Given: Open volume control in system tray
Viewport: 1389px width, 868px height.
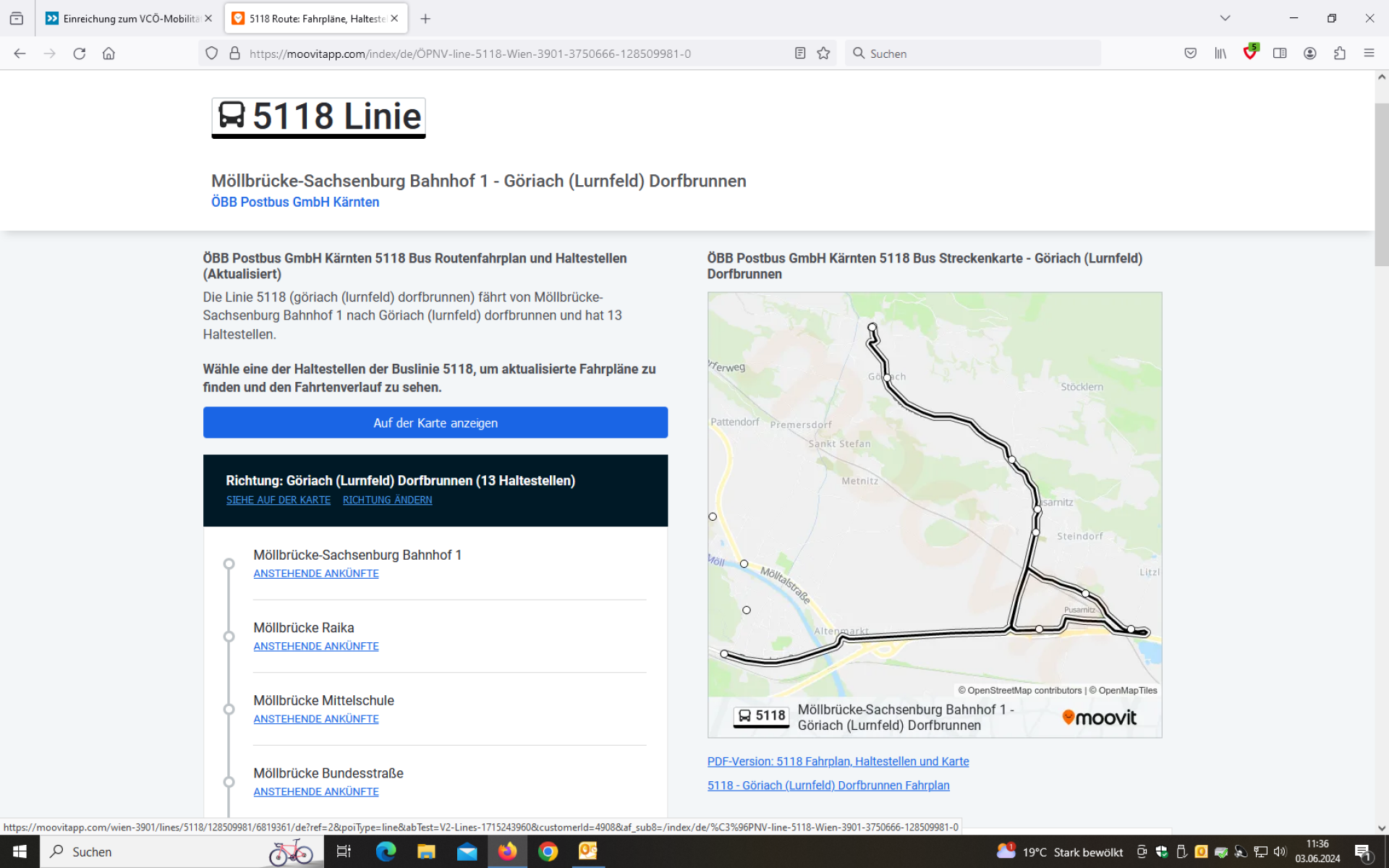Looking at the screenshot, I should click(1280, 852).
